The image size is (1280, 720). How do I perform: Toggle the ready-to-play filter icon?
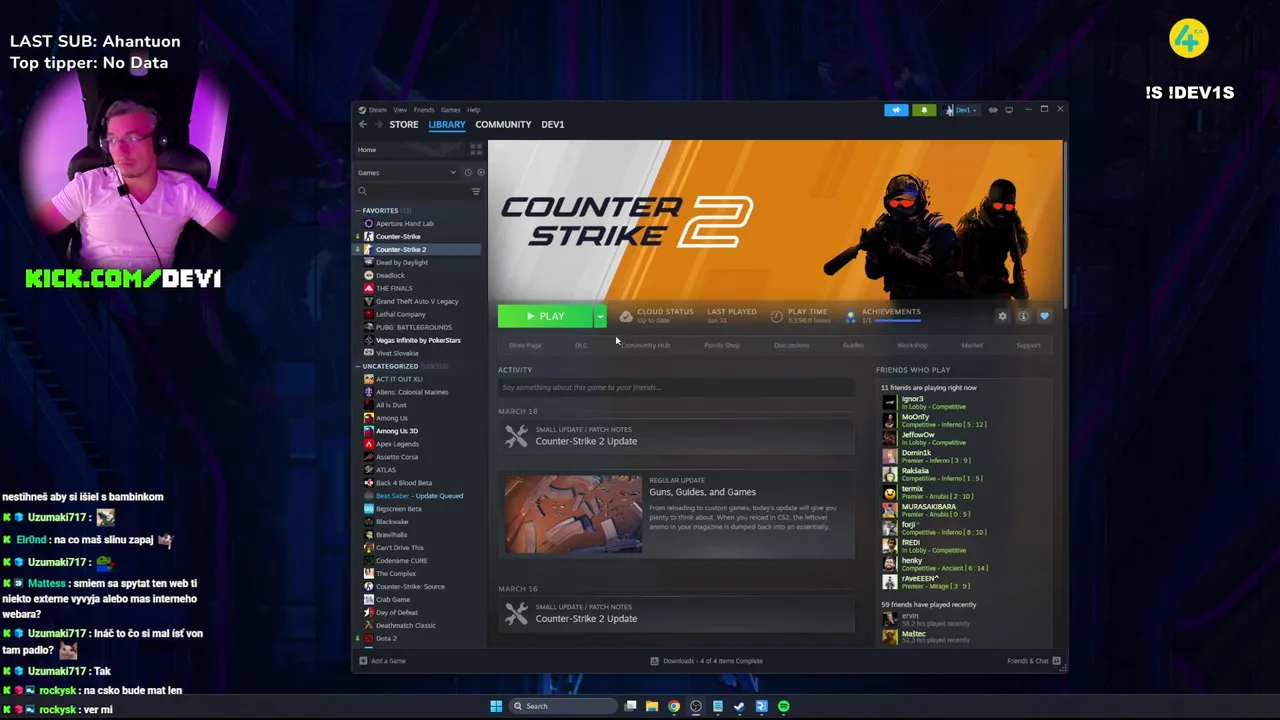480,173
